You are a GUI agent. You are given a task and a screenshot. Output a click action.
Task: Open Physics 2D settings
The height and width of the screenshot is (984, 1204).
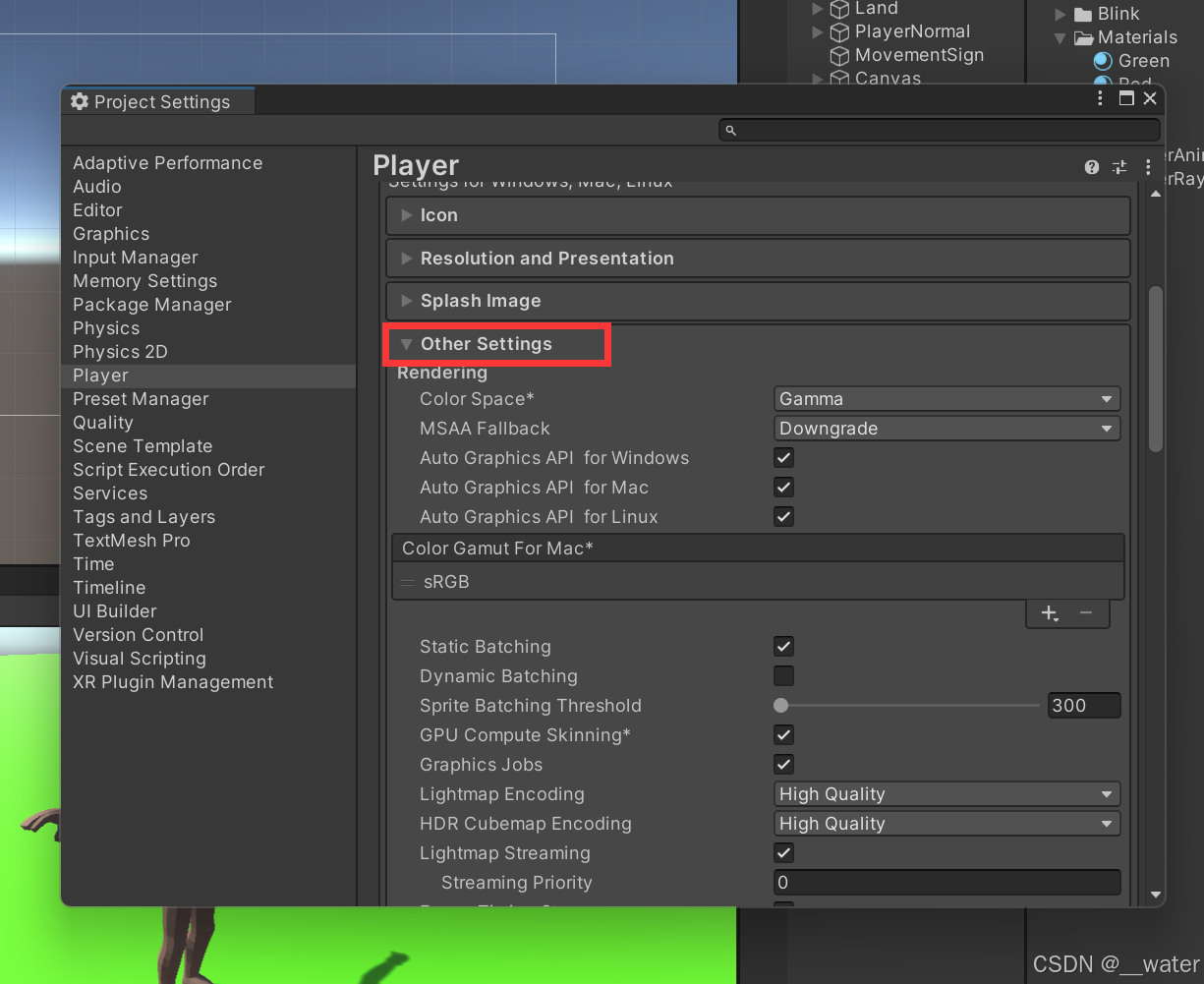point(120,352)
